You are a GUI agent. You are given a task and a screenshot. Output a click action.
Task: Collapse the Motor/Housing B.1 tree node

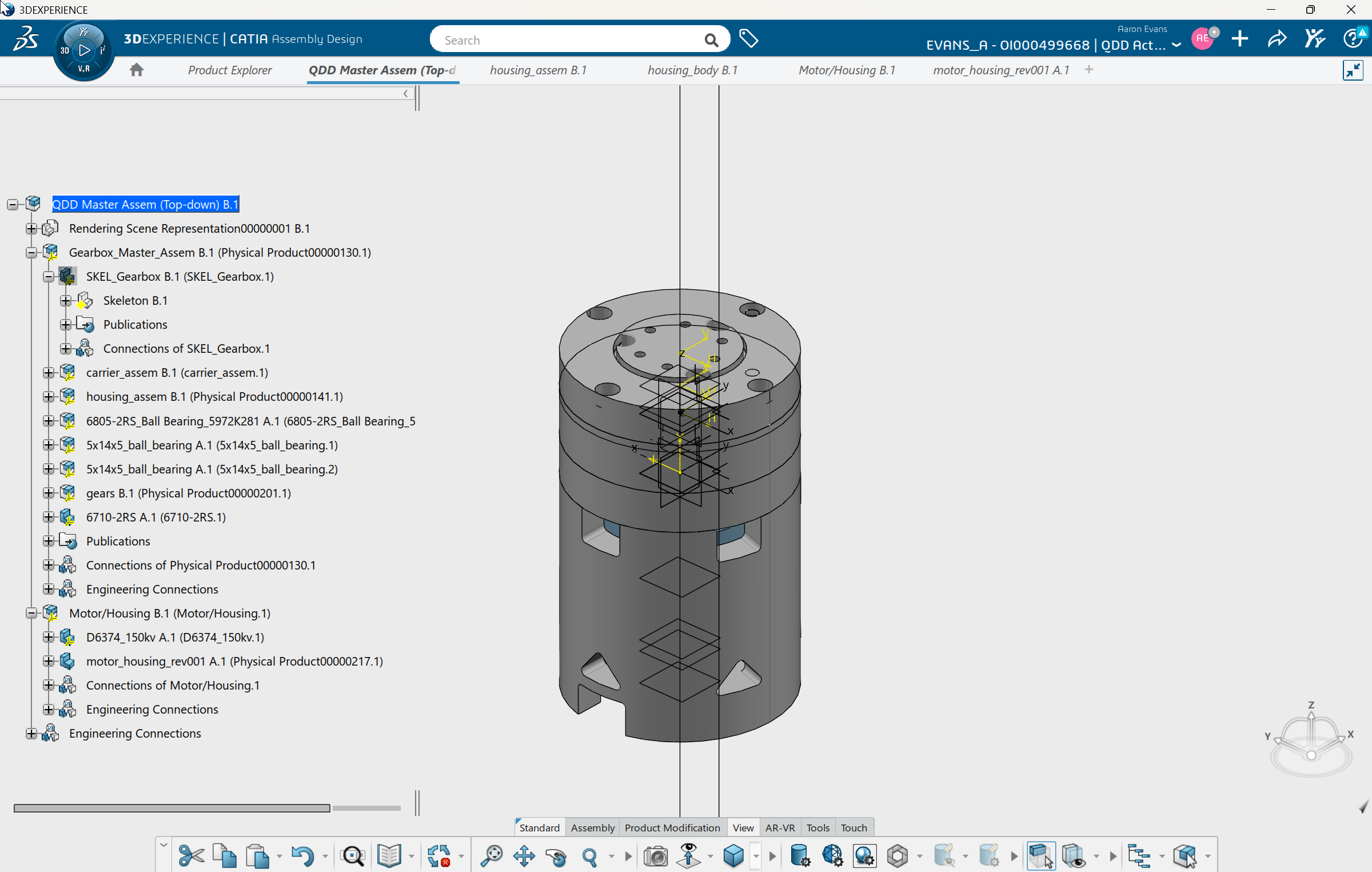pyautogui.click(x=31, y=613)
